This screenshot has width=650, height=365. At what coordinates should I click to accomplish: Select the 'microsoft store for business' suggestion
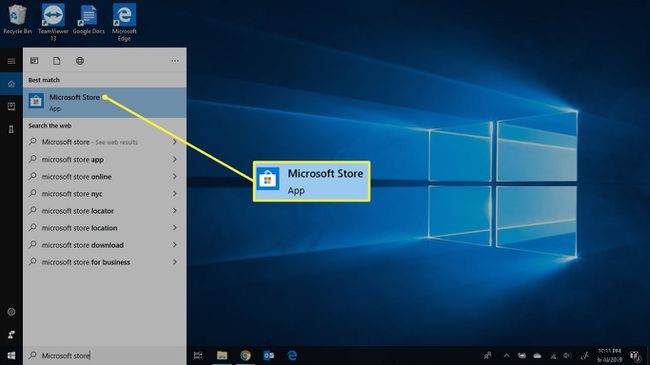point(104,262)
